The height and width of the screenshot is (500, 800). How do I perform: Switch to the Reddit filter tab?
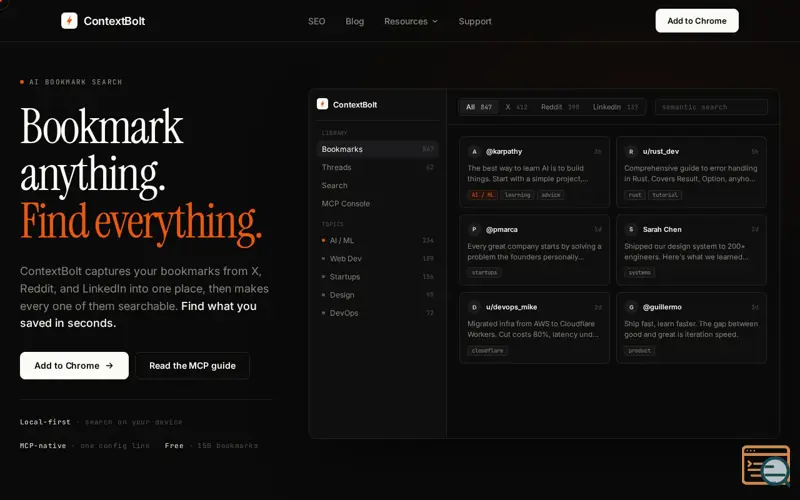click(x=560, y=107)
